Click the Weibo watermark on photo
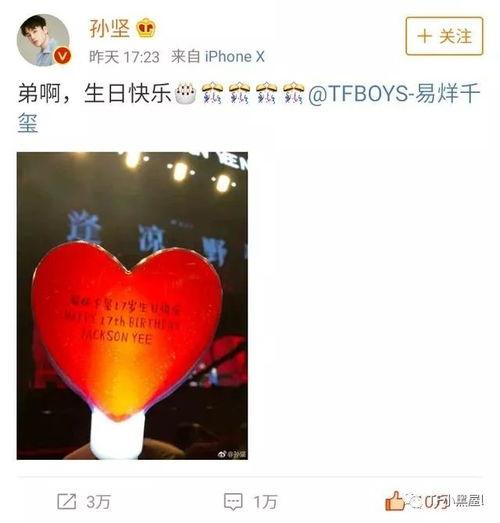500x523 pixels. click(232, 454)
